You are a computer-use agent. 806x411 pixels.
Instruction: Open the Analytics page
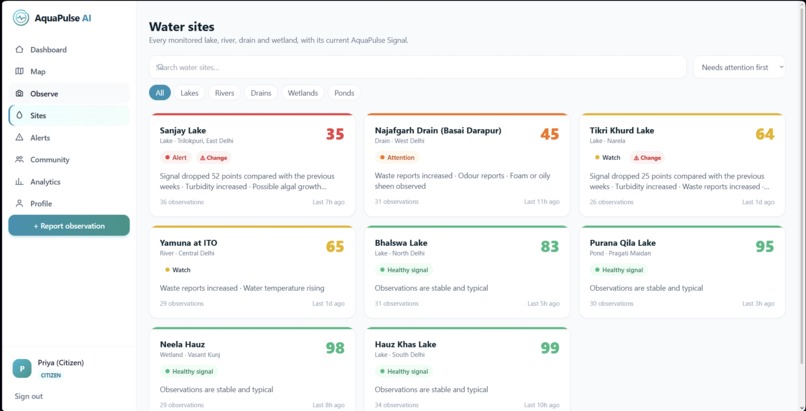(x=69, y=181)
